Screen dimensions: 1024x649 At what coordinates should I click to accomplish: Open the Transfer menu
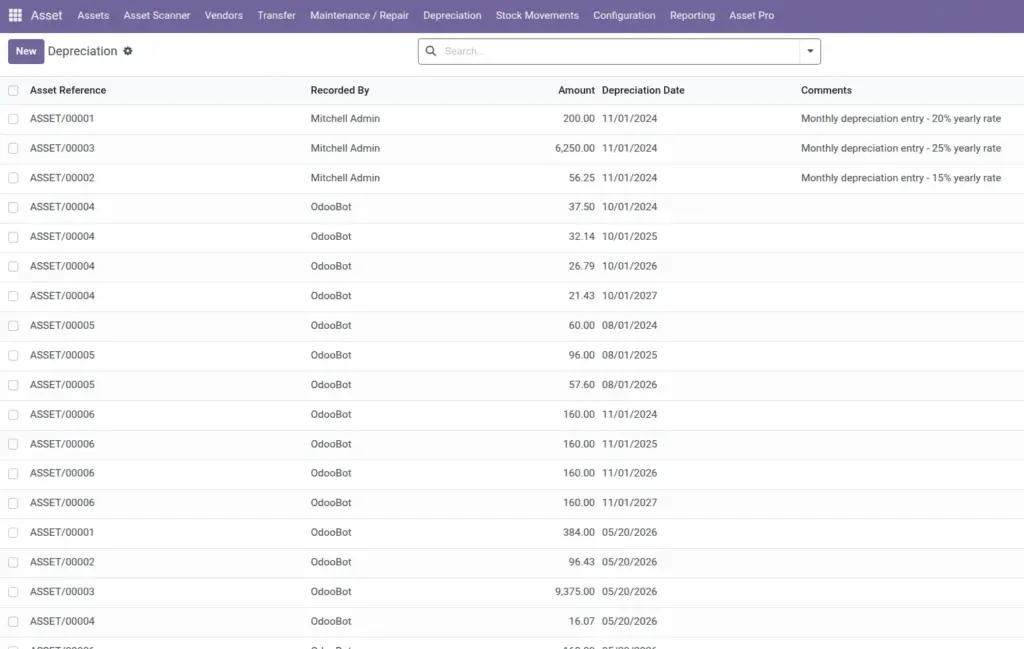[x=276, y=15]
